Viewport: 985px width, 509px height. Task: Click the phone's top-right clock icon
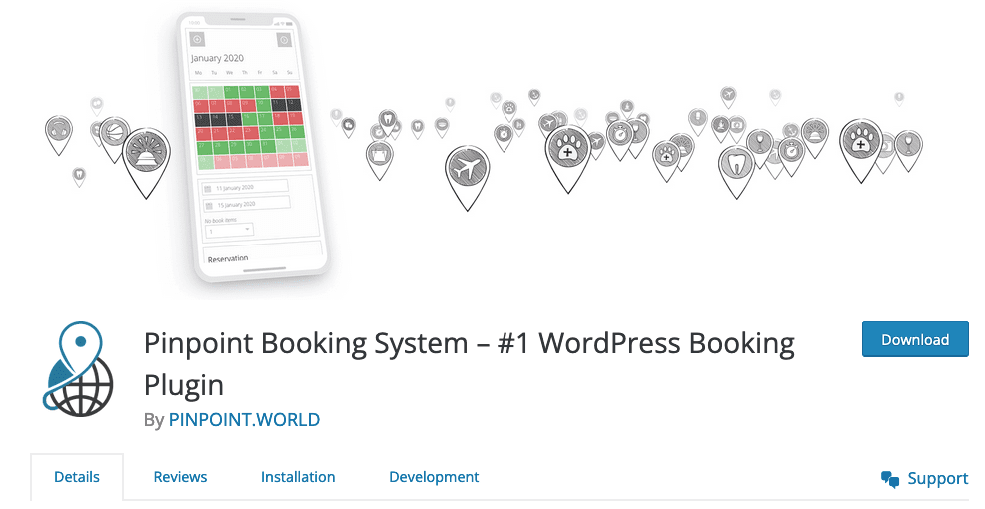tap(284, 40)
